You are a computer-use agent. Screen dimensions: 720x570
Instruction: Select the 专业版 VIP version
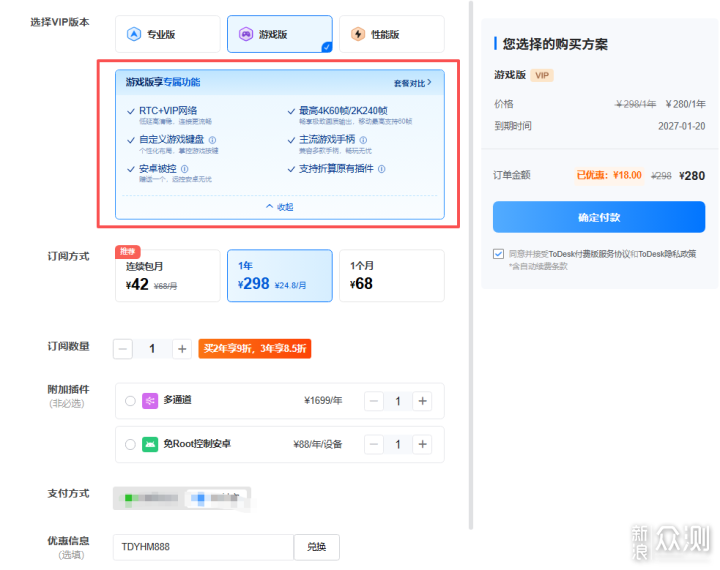(x=168, y=34)
